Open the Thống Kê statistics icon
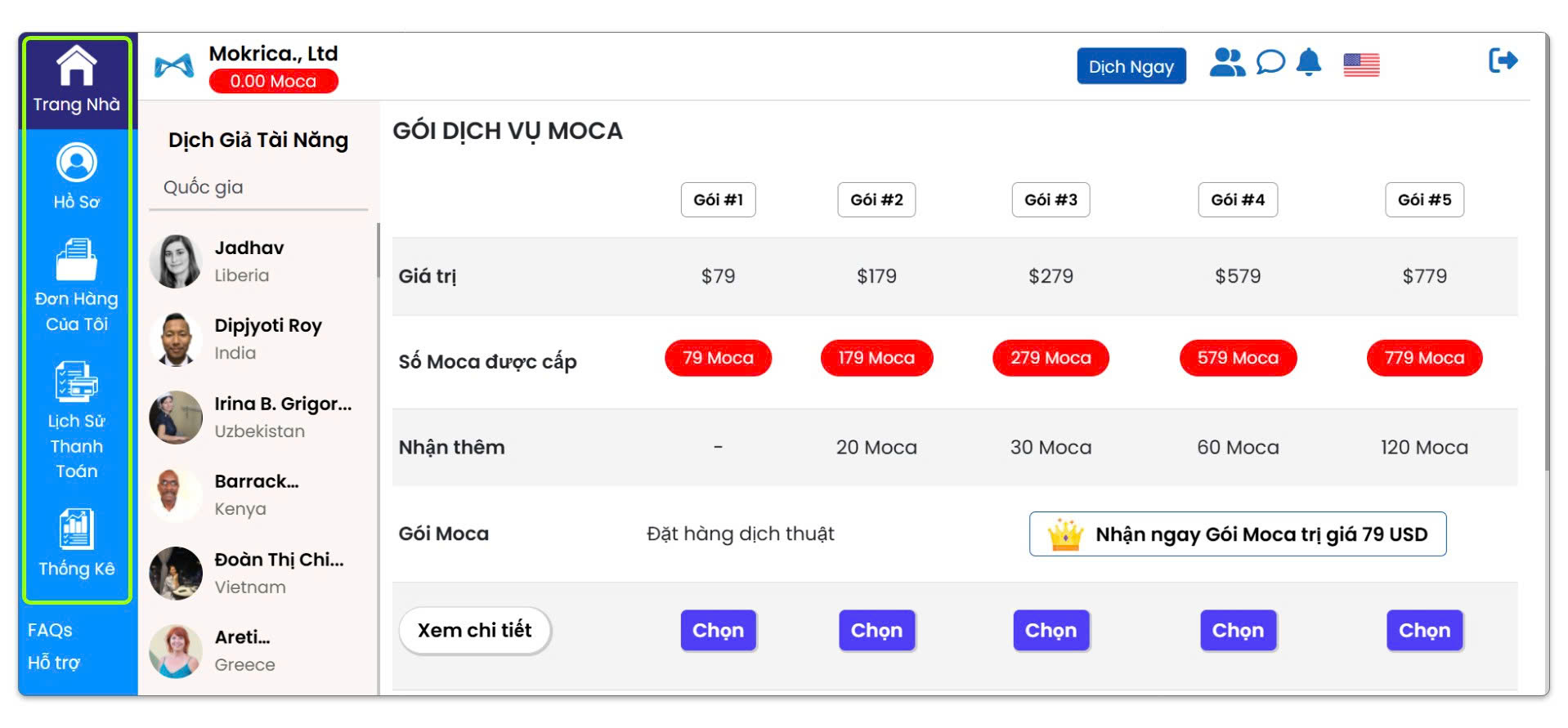This screenshot has height=728, width=1568. [76, 529]
